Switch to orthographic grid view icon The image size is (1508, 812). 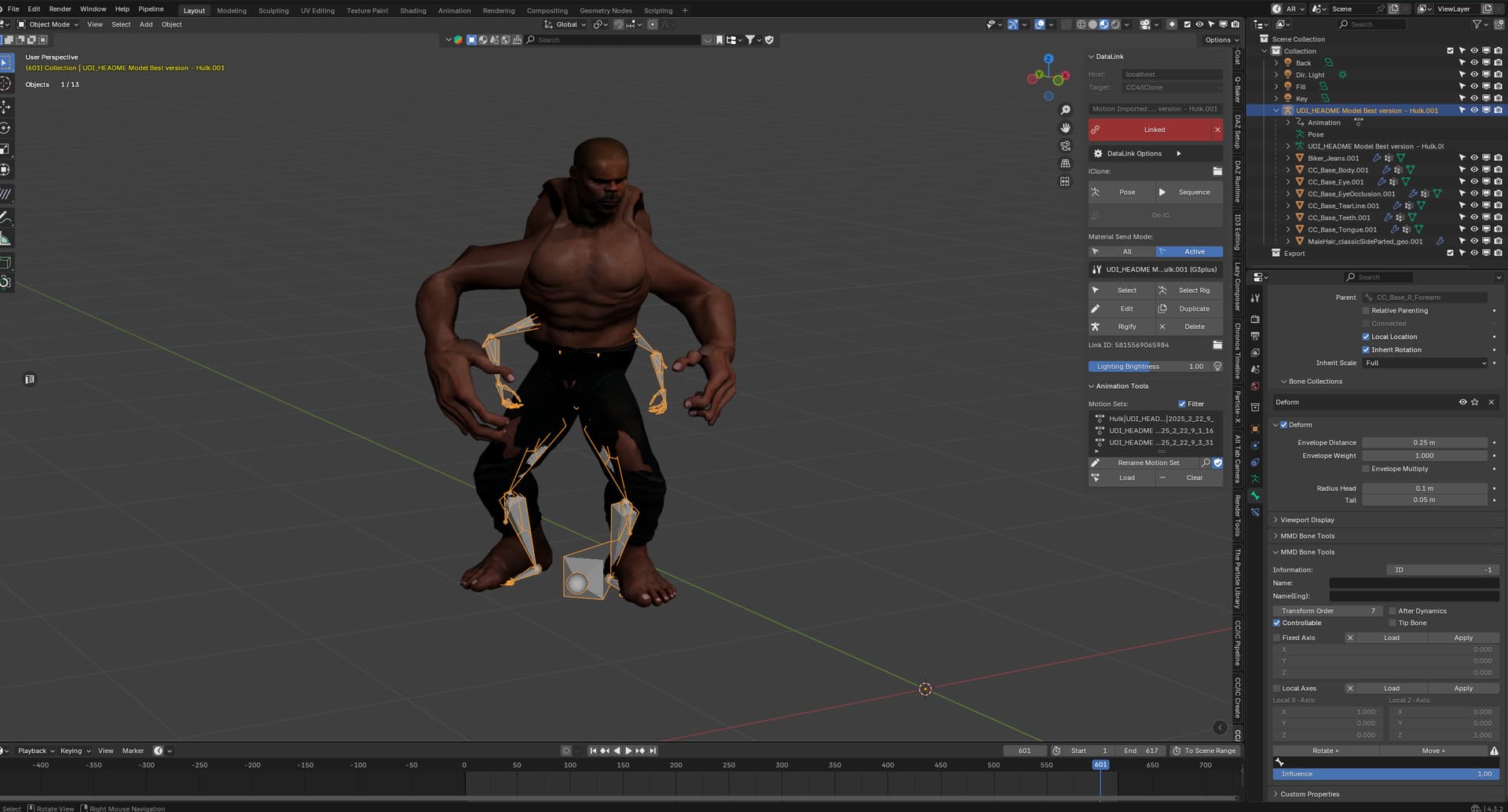tap(1065, 163)
